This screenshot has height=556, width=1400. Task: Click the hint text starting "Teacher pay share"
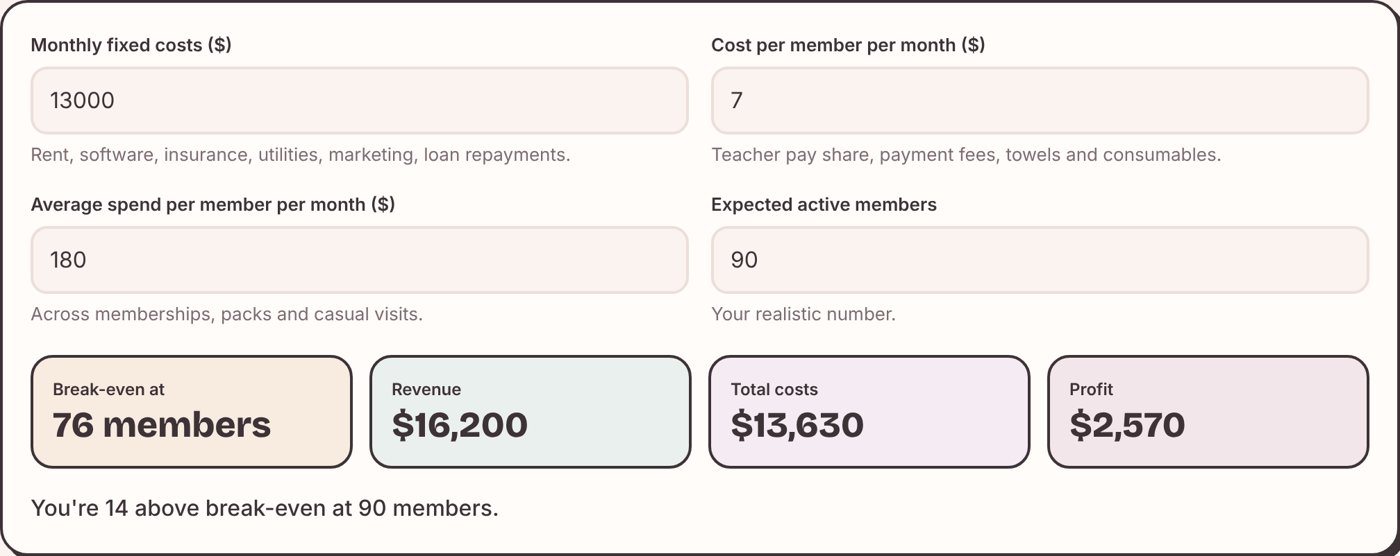click(966, 155)
